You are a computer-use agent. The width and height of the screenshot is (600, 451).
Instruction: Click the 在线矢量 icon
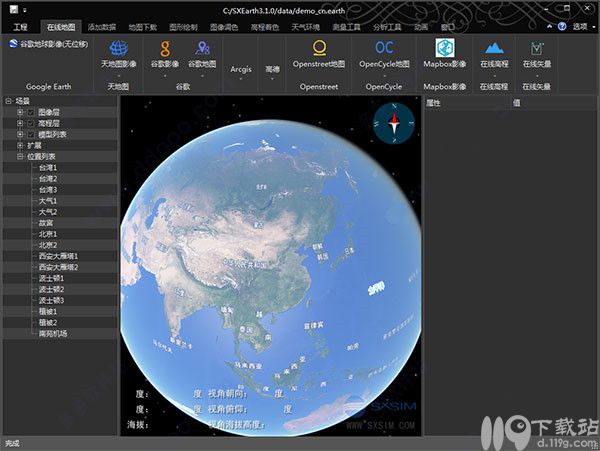click(537, 48)
